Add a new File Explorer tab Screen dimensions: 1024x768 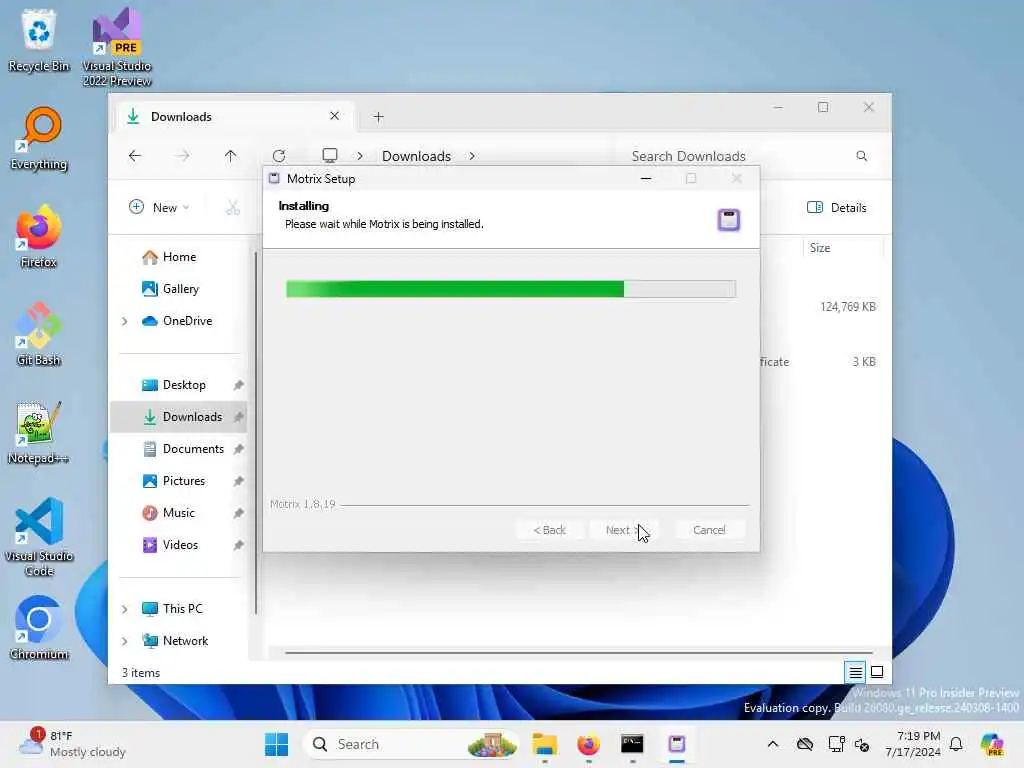point(378,117)
